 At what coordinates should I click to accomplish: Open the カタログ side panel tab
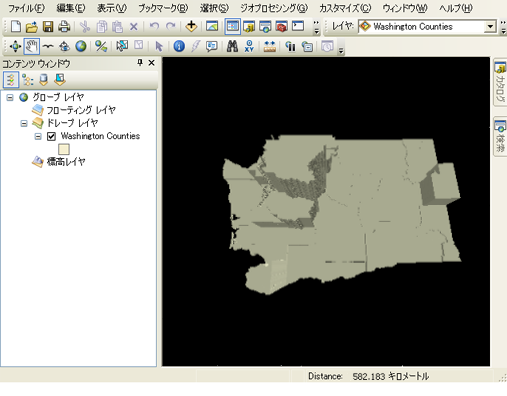coord(500,83)
